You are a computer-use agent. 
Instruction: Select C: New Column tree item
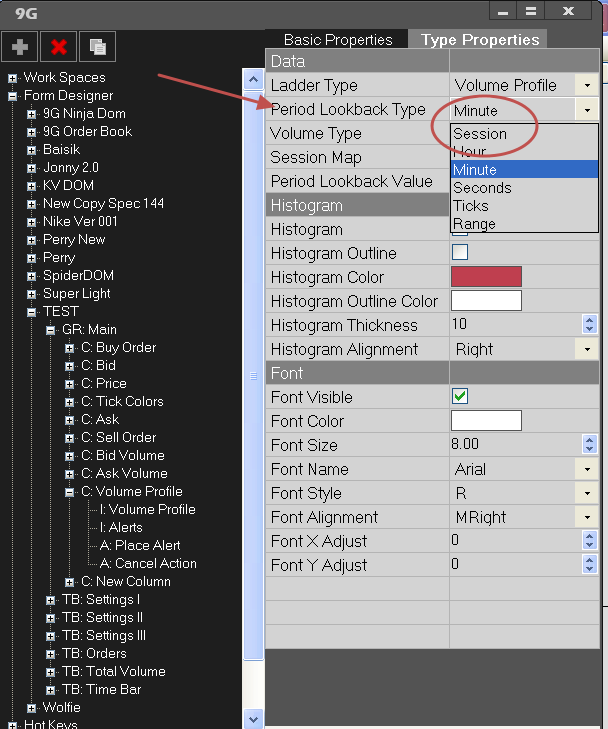point(126,581)
